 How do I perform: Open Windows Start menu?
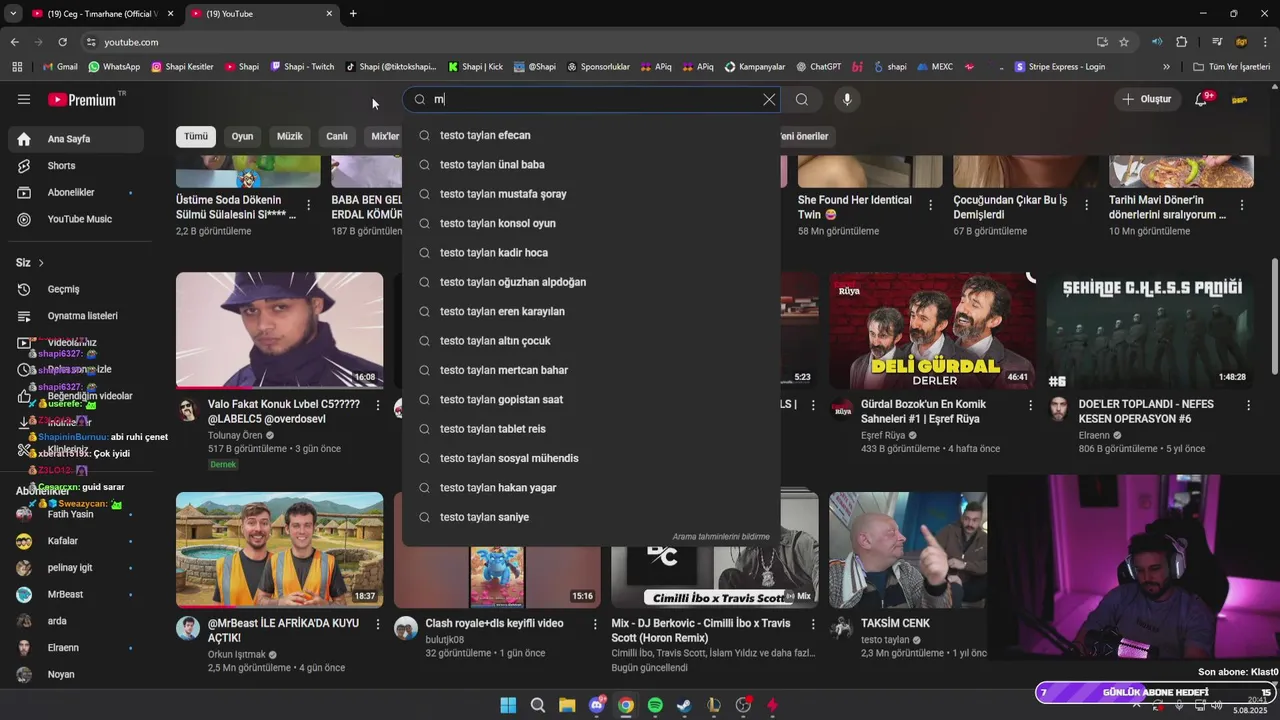coord(508,705)
